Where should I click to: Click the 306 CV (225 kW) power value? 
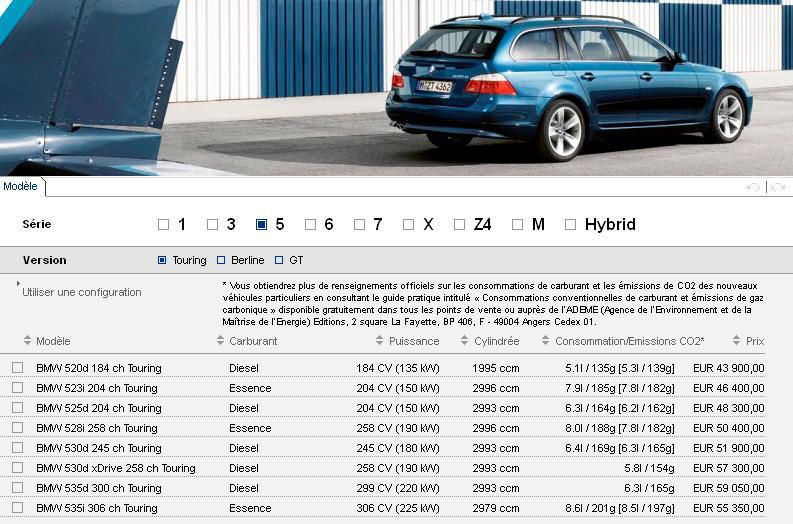(398, 508)
